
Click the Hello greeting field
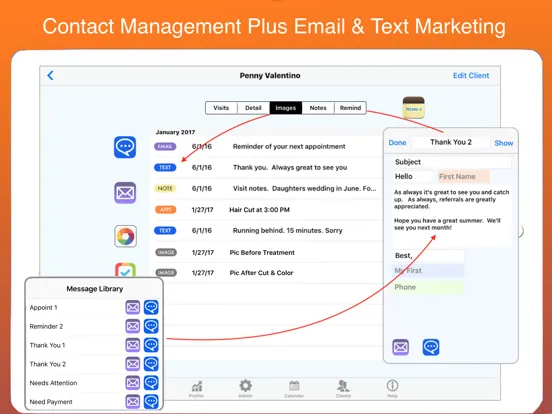tap(414, 176)
